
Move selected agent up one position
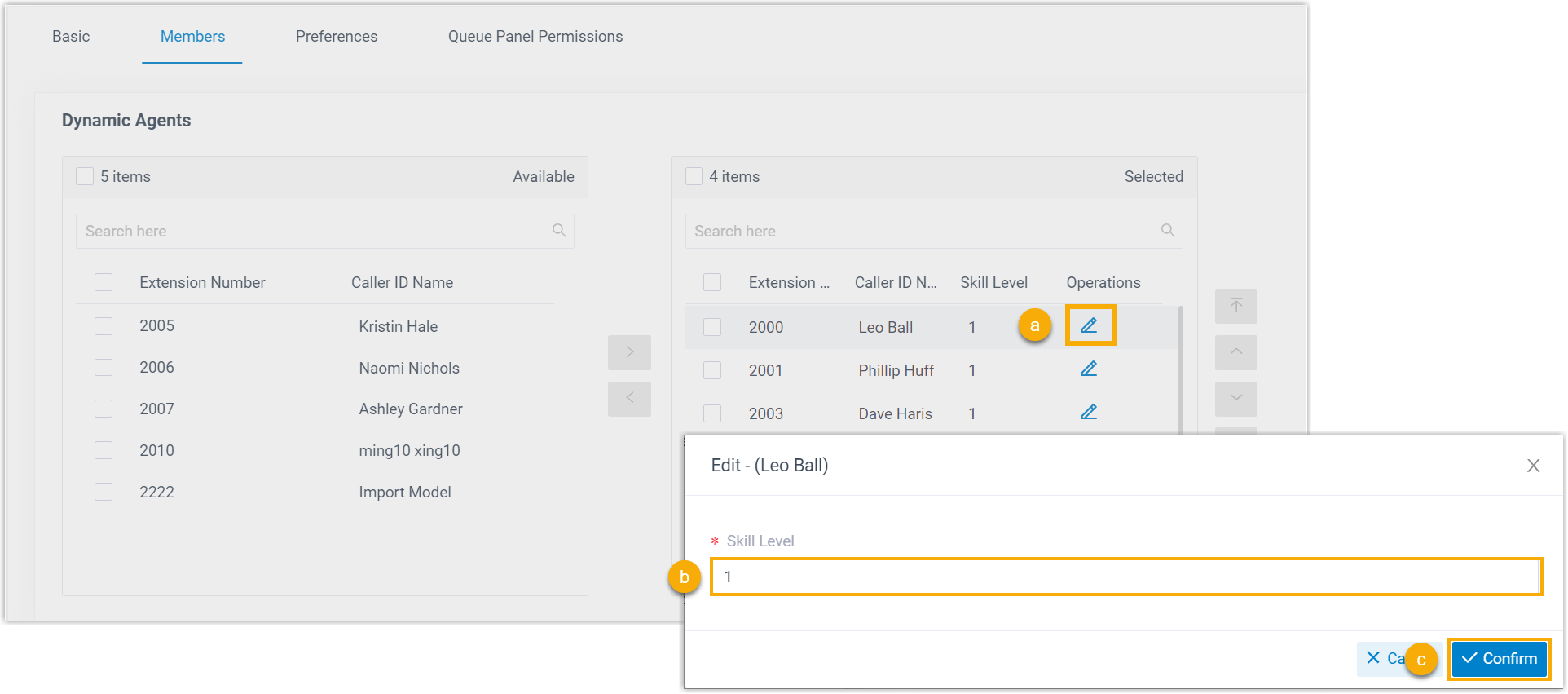1235,352
